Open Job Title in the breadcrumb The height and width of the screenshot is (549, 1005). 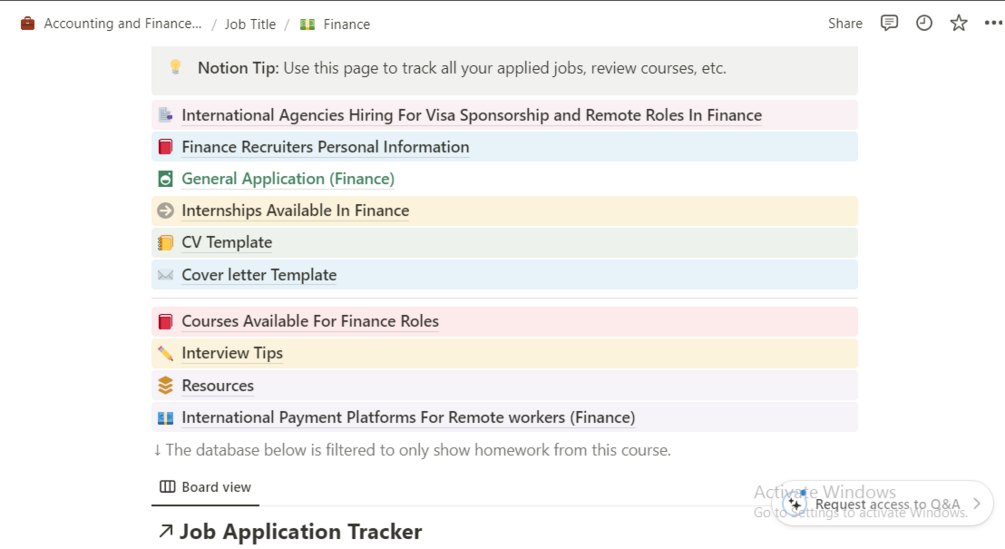pyautogui.click(x=250, y=24)
